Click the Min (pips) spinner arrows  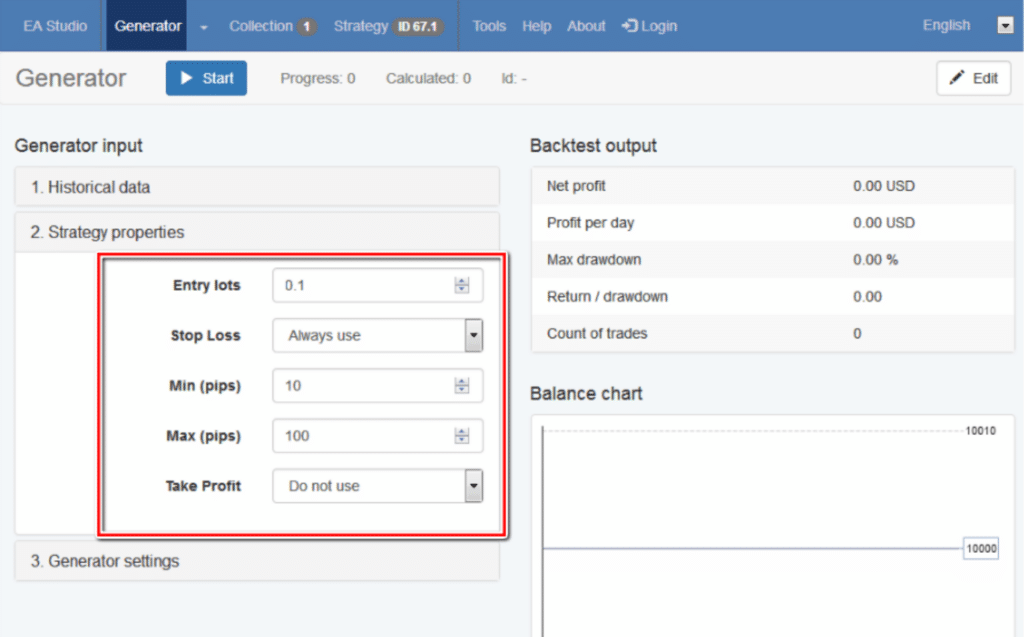point(461,386)
